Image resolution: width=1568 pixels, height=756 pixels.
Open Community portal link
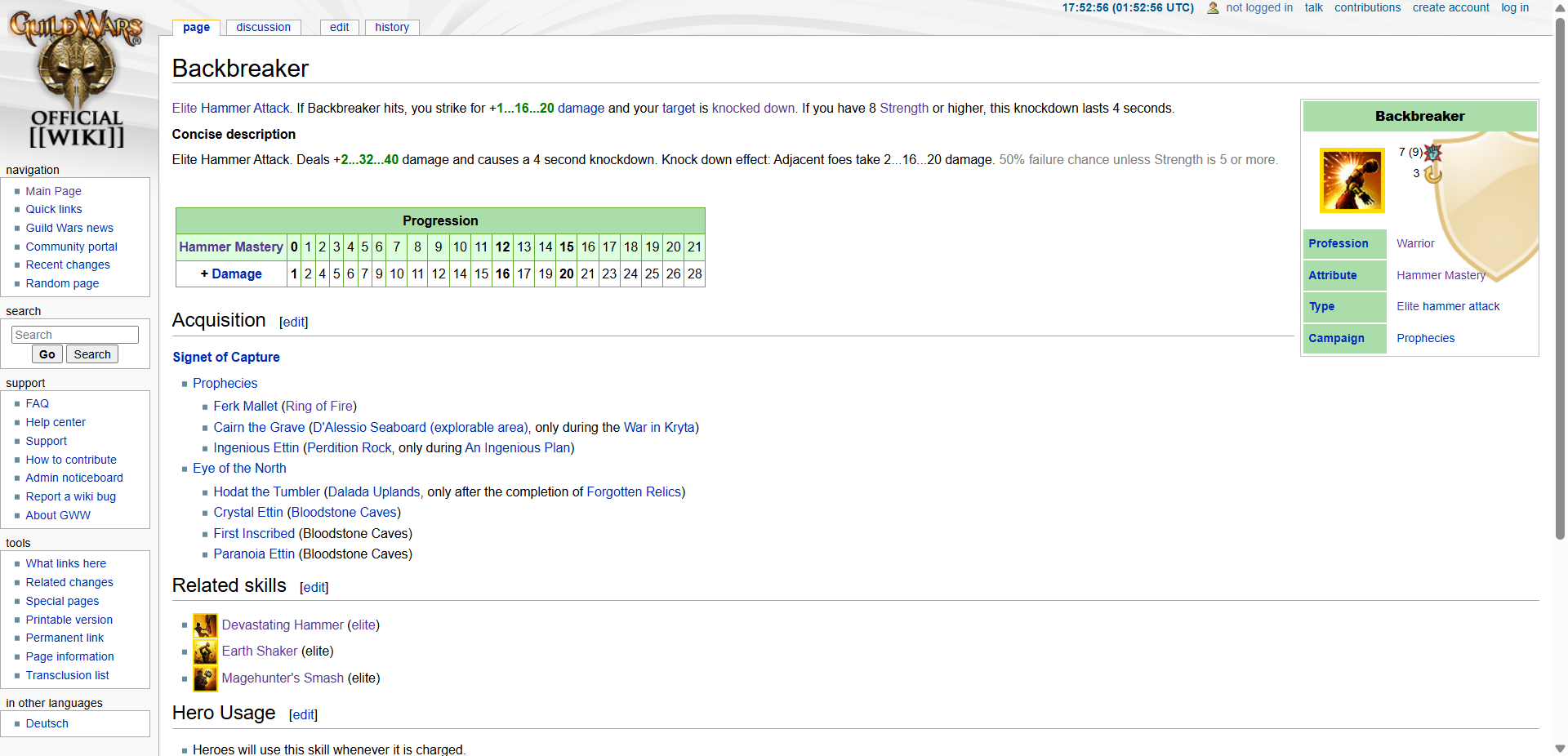pos(71,247)
